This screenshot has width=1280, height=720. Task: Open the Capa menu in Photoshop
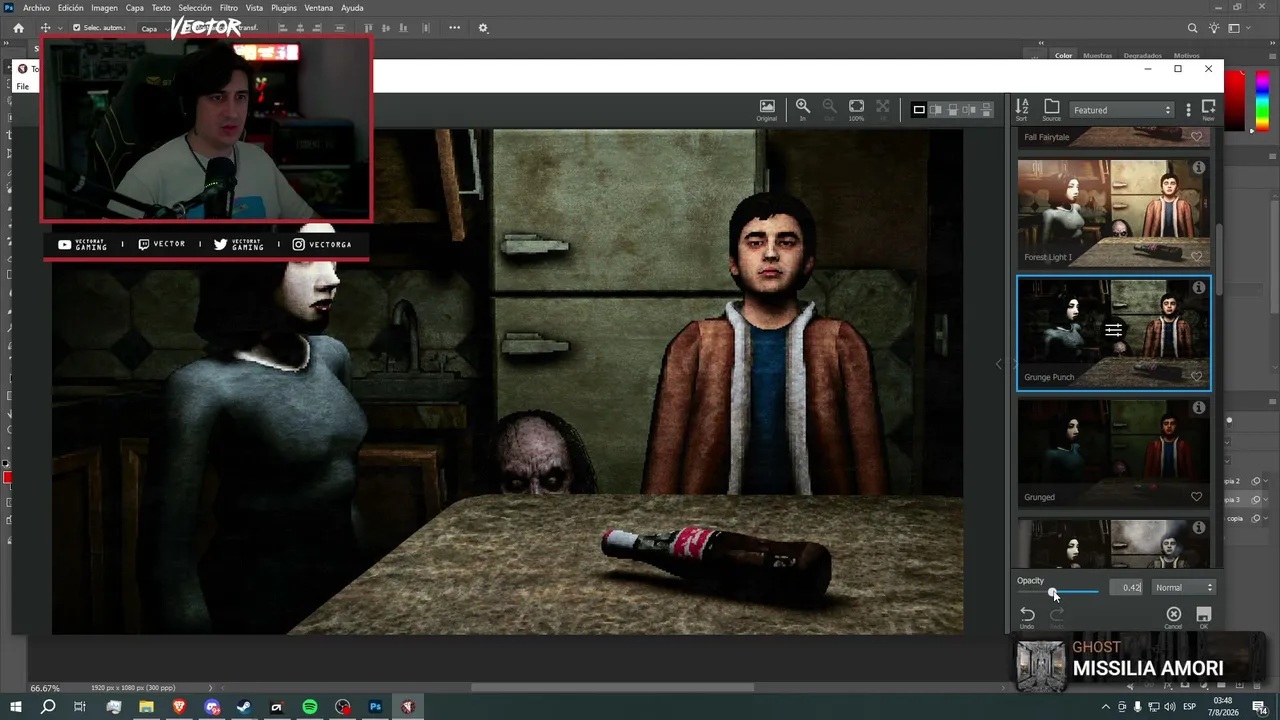coord(135,8)
